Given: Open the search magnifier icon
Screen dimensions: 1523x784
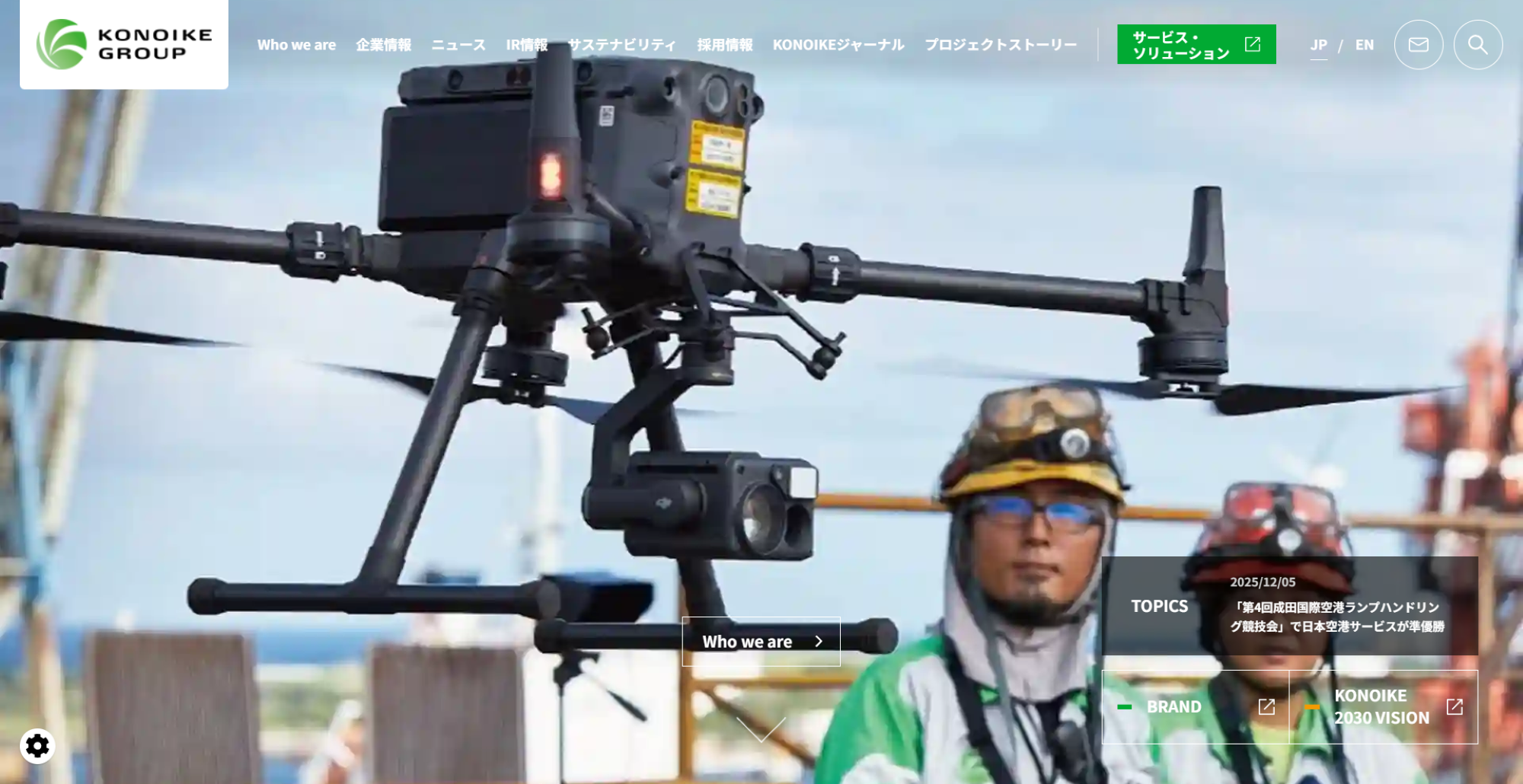Looking at the screenshot, I should [1477, 45].
